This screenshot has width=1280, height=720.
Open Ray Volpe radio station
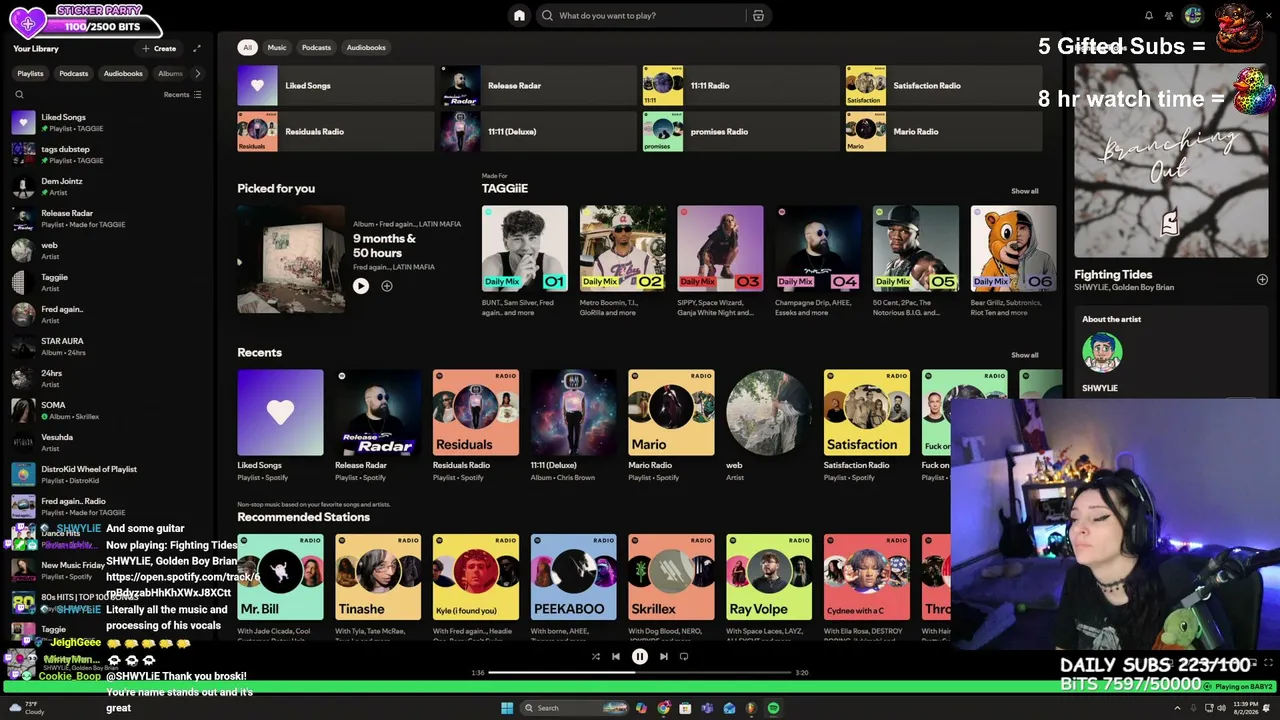(769, 577)
